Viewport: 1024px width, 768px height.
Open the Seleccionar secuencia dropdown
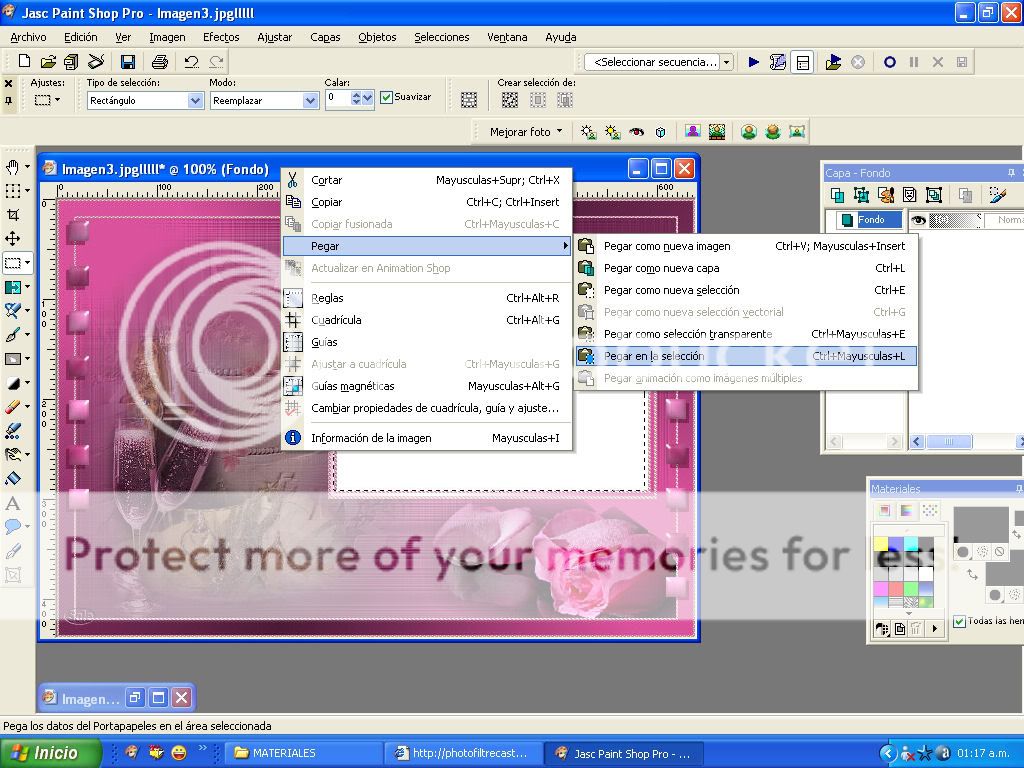pos(727,62)
